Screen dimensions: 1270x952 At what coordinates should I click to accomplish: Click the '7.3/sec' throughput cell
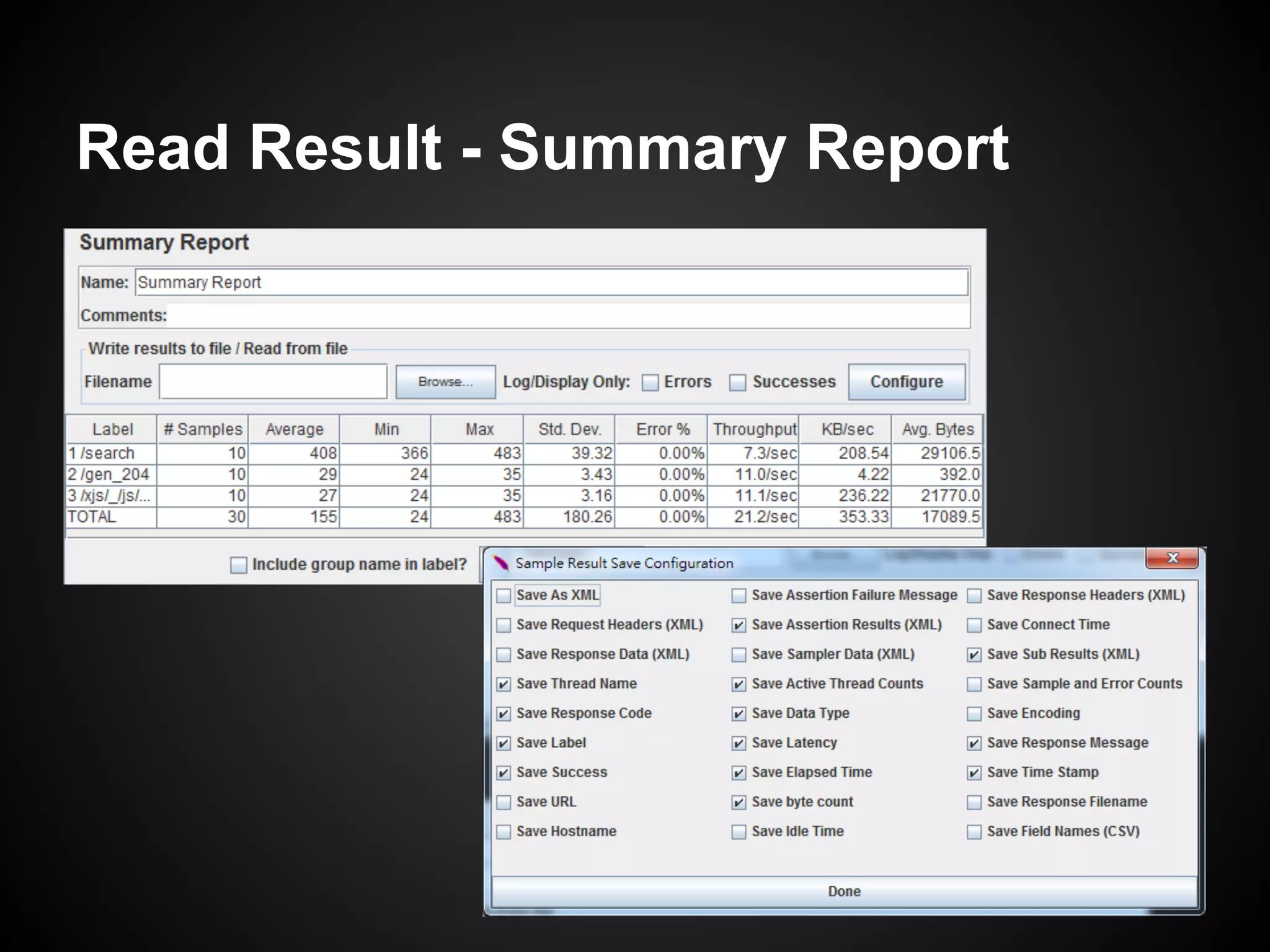753,454
